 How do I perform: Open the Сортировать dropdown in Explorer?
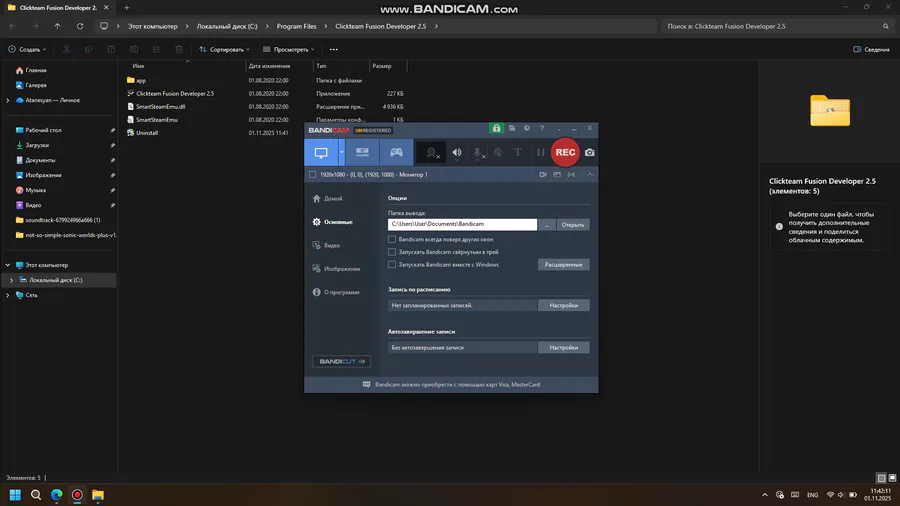point(224,49)
